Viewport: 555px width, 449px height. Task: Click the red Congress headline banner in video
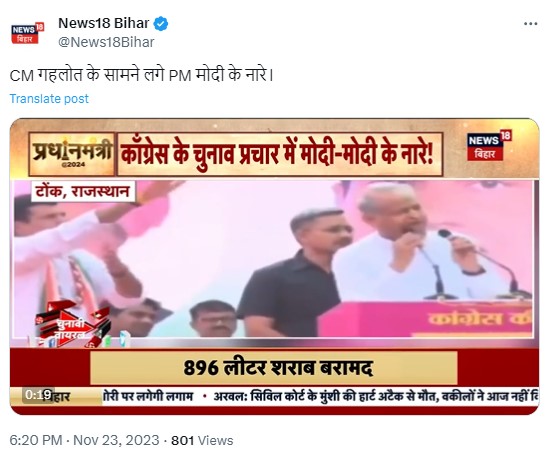point(280,154)
